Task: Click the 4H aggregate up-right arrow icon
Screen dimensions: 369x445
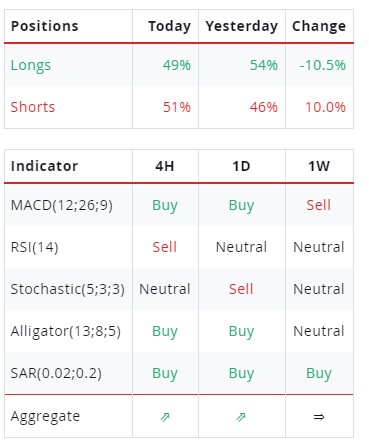Action: tap(165, 417)
